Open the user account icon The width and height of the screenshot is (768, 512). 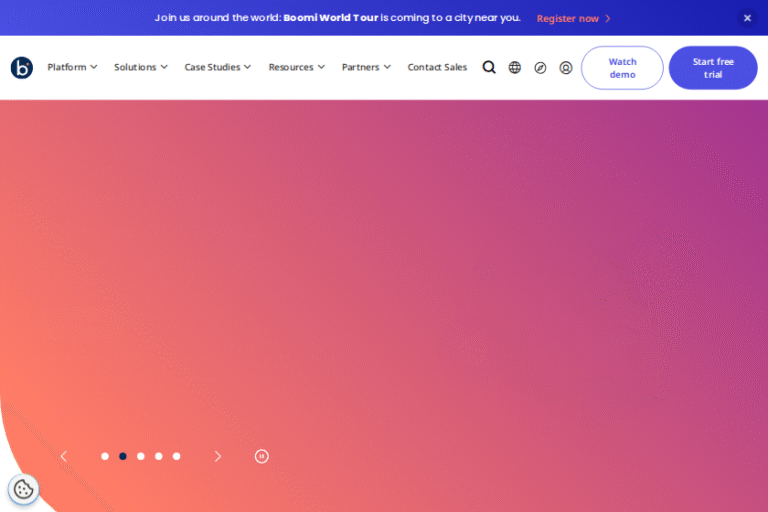click(x=566, y=68)
